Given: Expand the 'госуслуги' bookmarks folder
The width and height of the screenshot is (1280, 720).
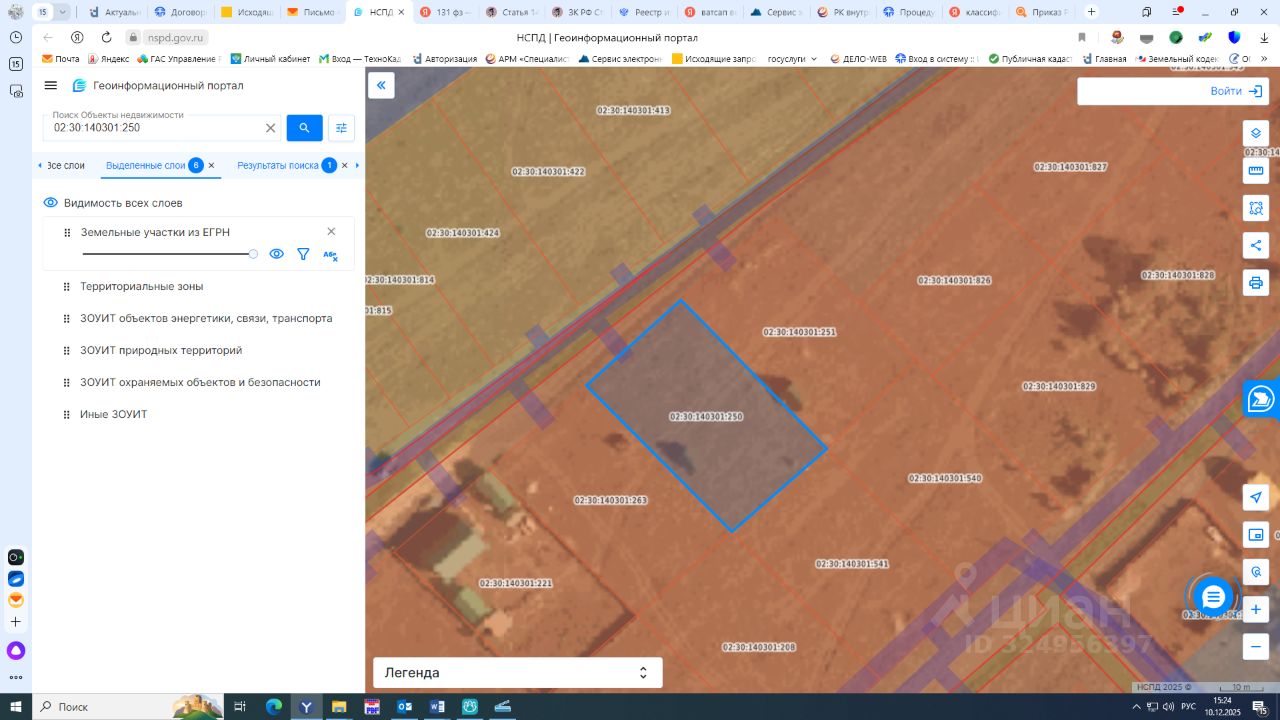Looking at the screenshot, I should [x=792, y=59].
